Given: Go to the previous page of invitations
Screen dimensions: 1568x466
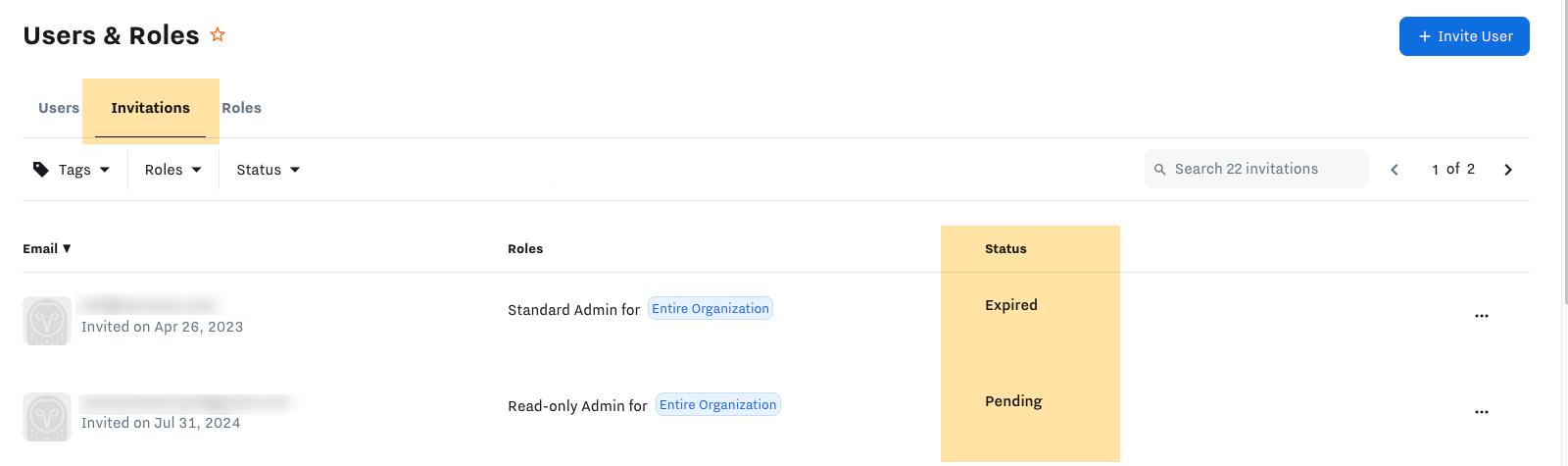Looking at the screenshot, I should click(x=1395, y=170).
